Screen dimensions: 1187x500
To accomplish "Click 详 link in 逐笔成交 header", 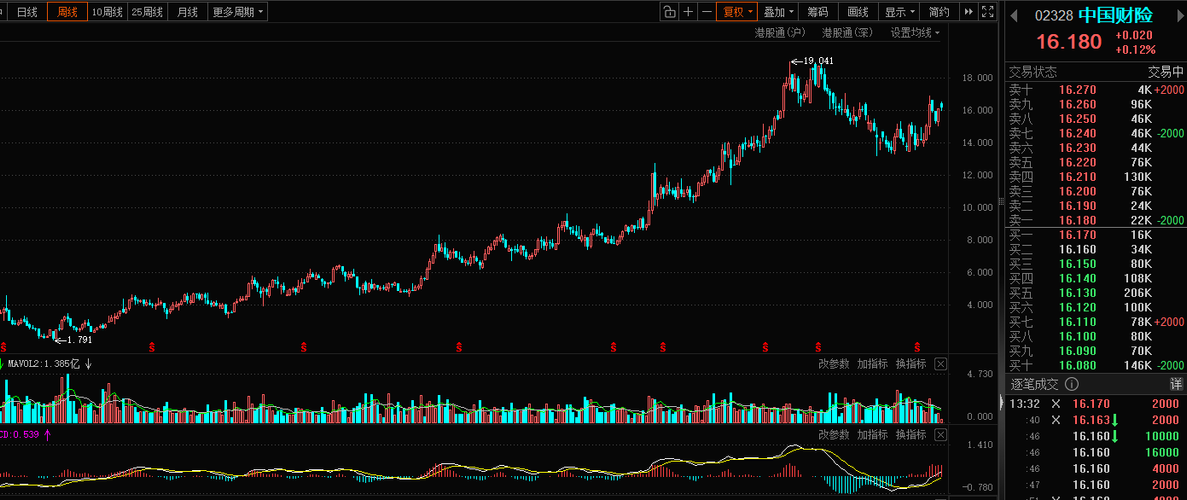I will 1176,385.
